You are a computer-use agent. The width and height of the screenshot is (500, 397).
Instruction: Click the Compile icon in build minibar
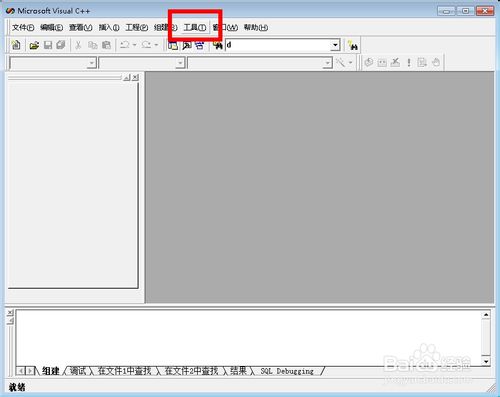tap(369, 62)
